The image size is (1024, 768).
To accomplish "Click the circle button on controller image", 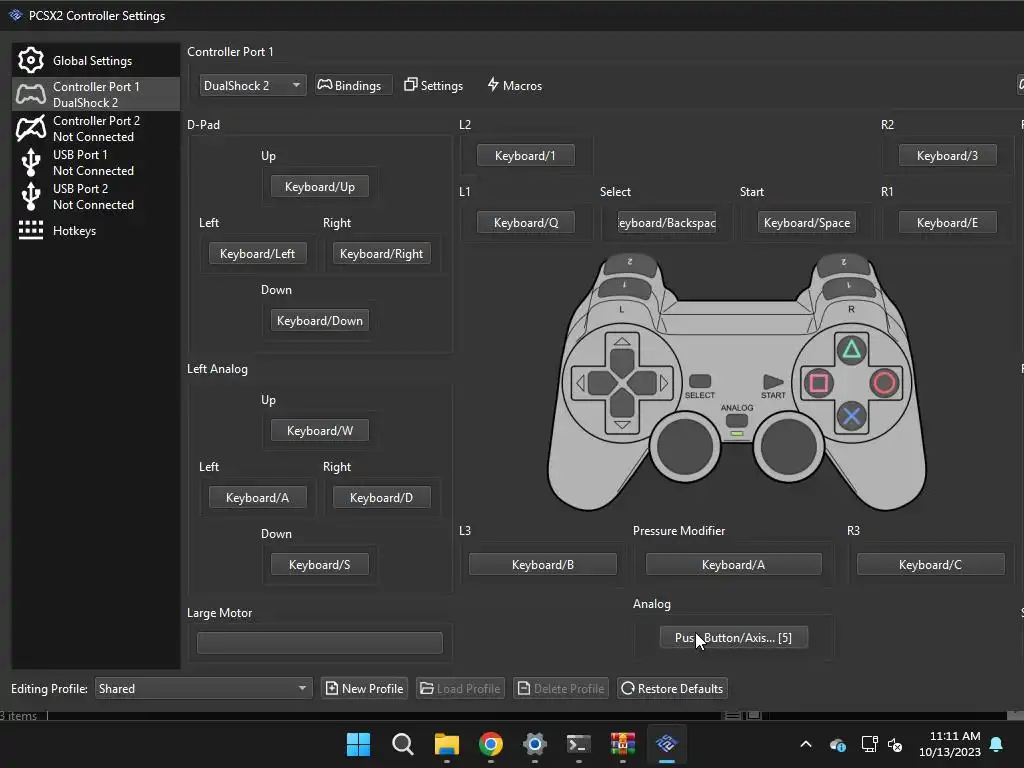I will coord(885,383).
